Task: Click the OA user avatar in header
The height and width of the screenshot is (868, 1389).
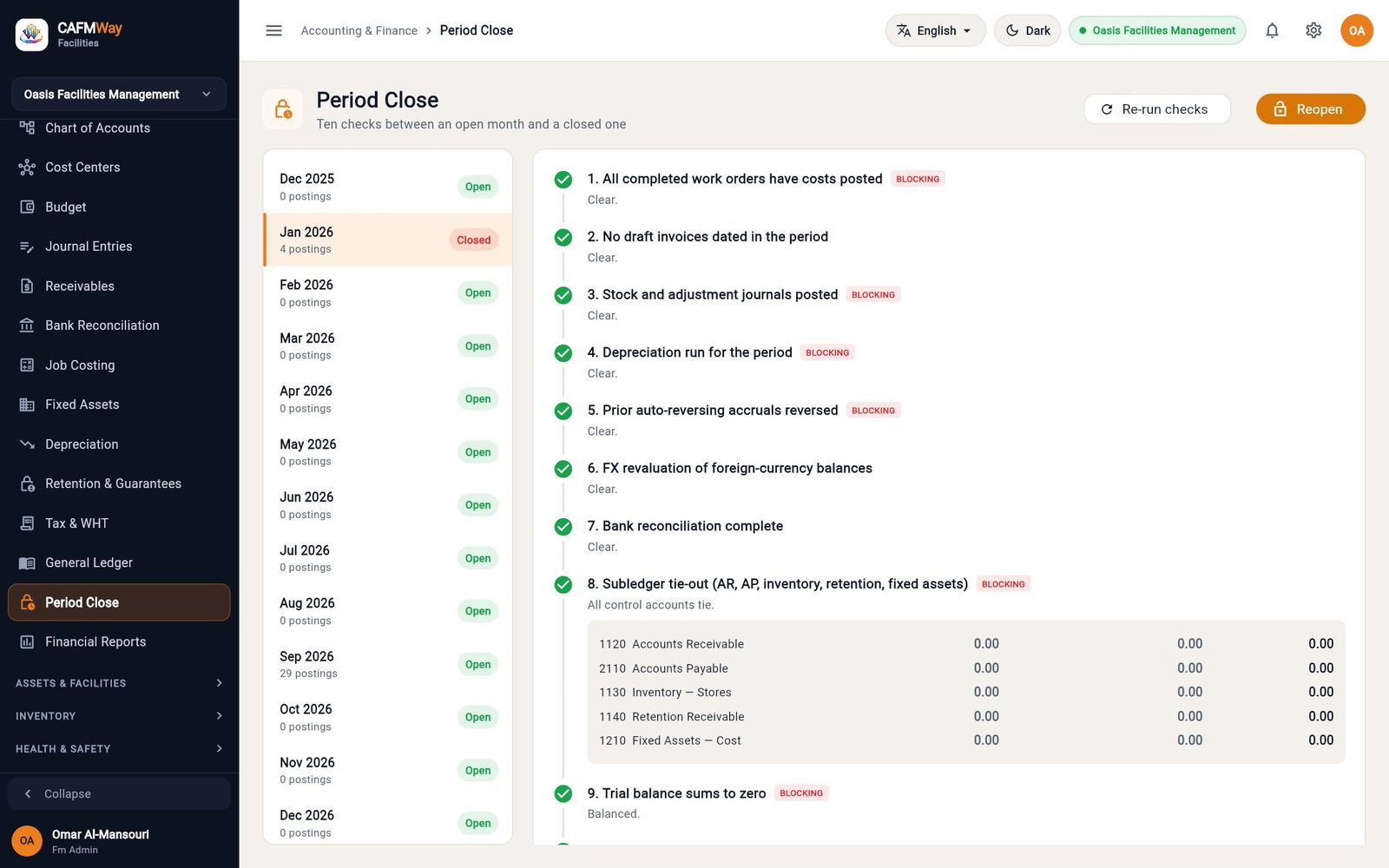Action: 1356,30
